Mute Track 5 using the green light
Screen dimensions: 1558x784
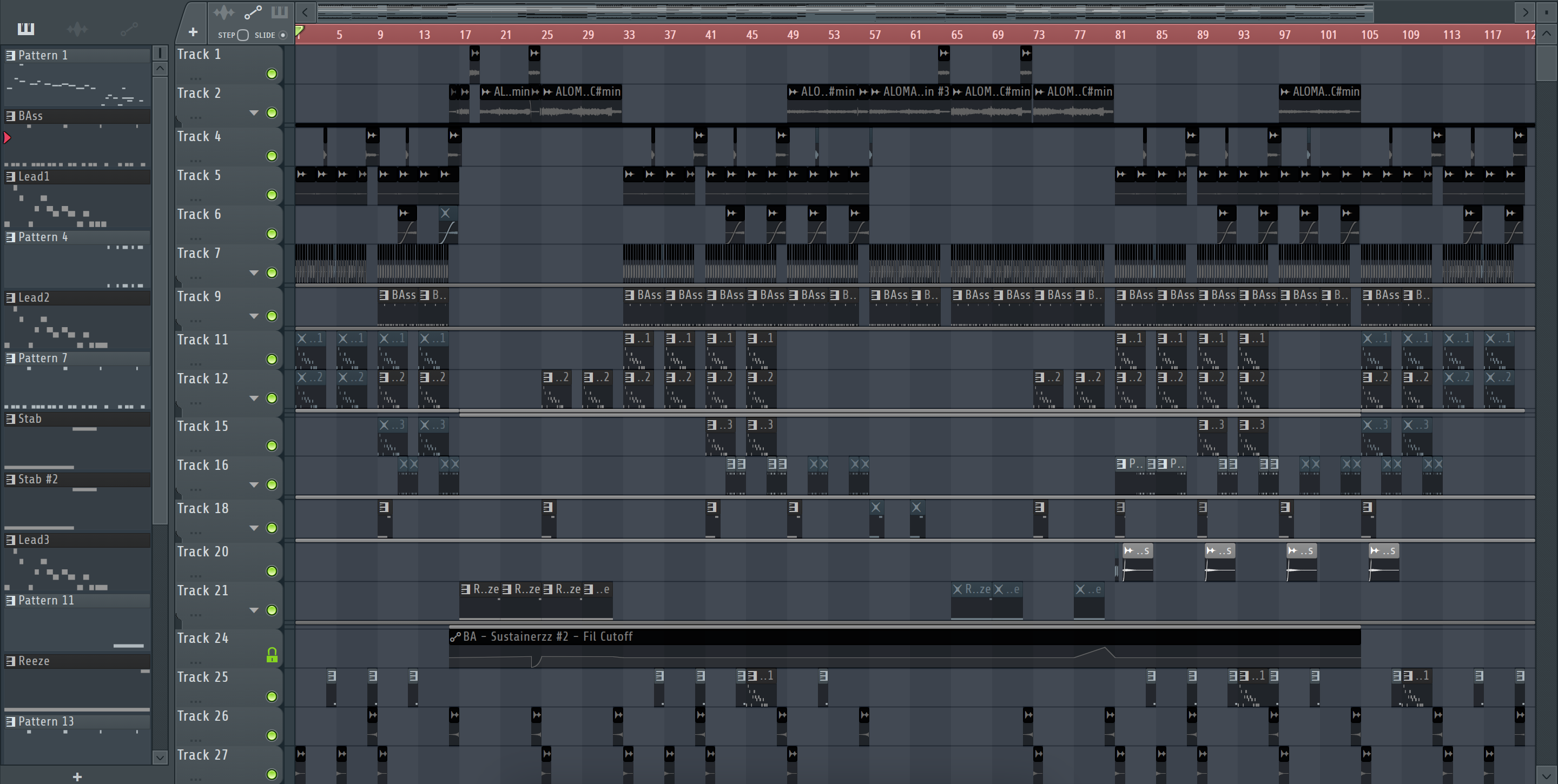[272, 195]
